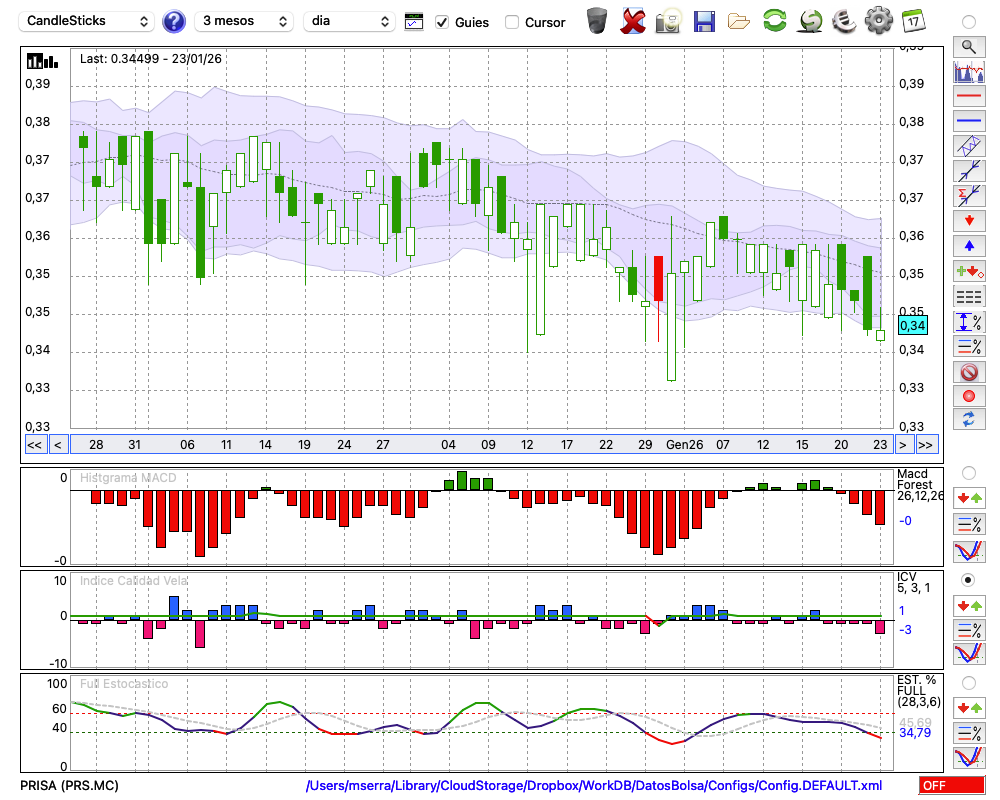This screenshot has width=1000, height=800.
Task: Expand the 3 mesos period dropdown
Action: click(243, 21)
